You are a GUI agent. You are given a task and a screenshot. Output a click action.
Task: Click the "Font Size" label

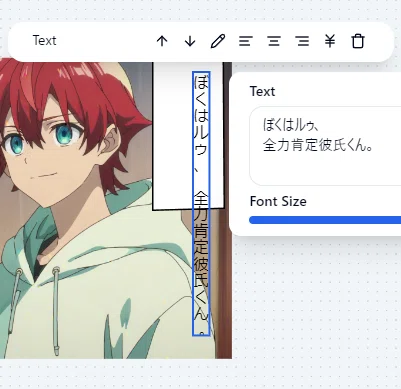click(x=278, y=201)
